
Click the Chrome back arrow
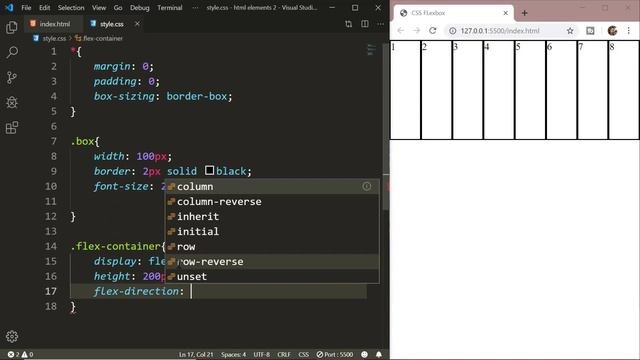400,31
